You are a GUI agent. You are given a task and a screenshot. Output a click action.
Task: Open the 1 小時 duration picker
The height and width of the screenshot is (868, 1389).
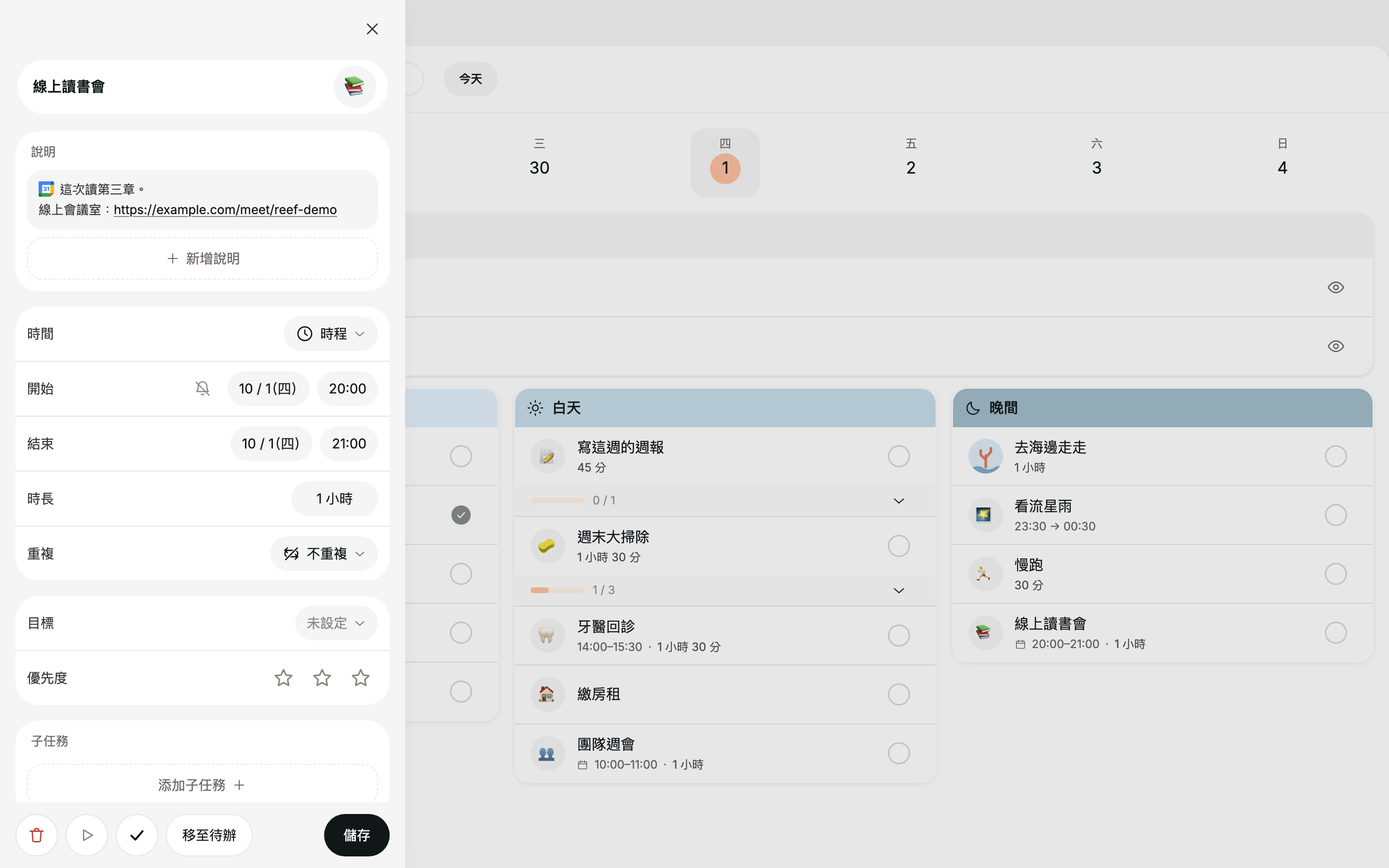[x=335, y=498]
